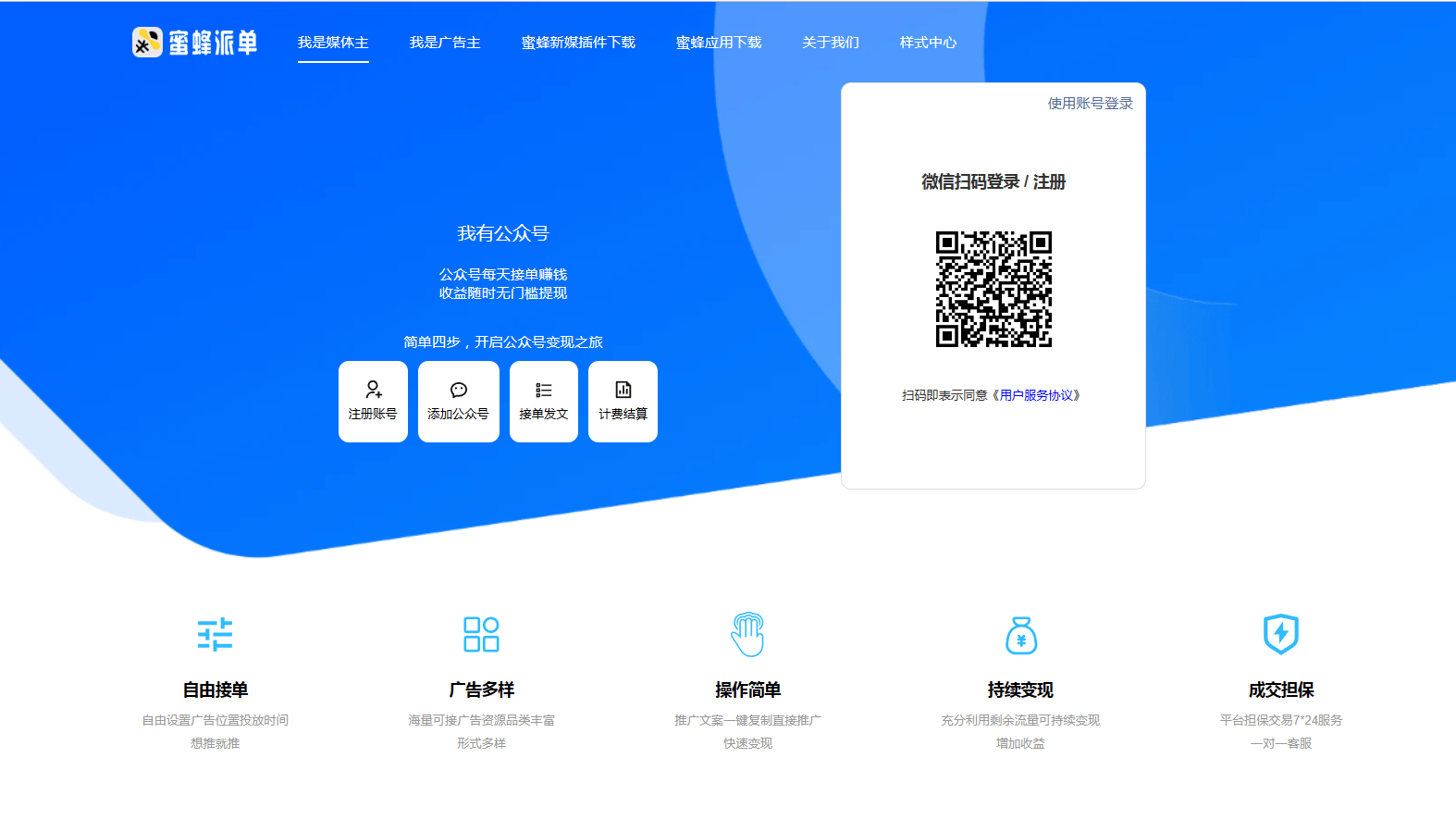Viewport: 1456px width, 820px height.
Task: Click the 添加公众号 step card
Action: [x=459, y=402]
